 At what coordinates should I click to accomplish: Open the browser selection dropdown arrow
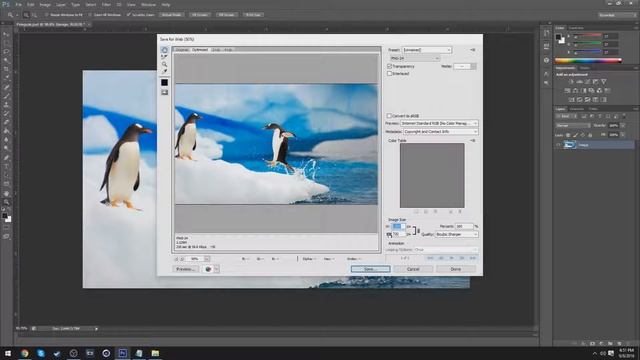pyautogui.click(x=217, y=269)
